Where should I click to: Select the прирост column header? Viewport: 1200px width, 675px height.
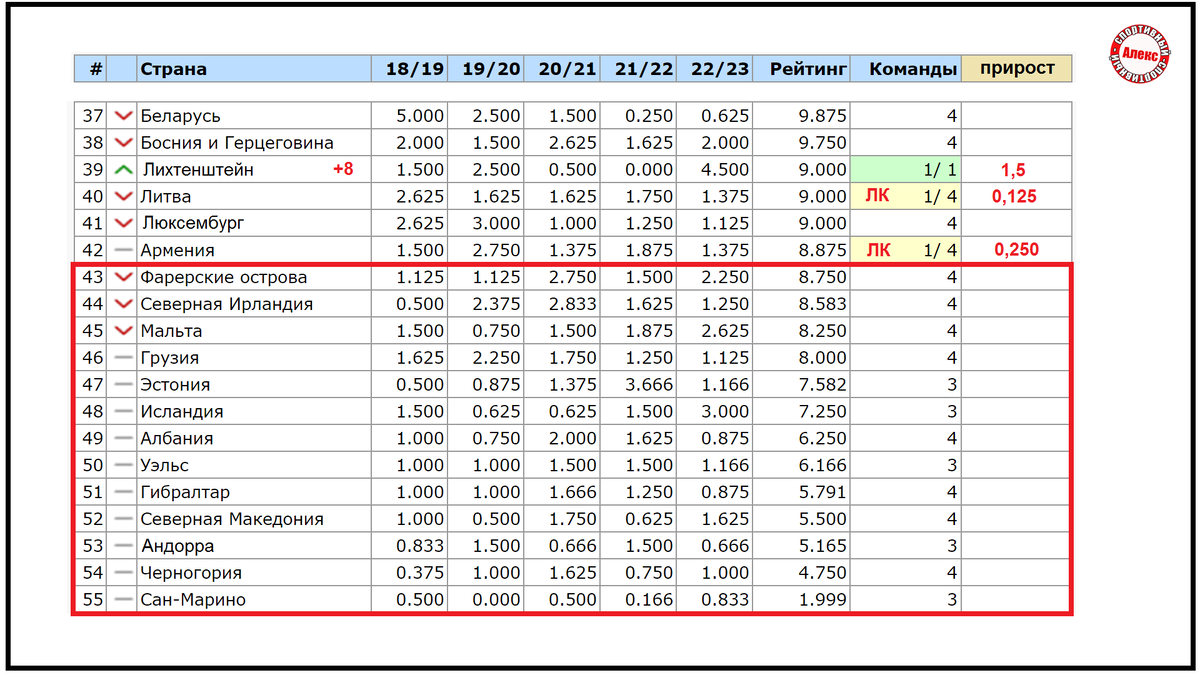(1017, 68)
